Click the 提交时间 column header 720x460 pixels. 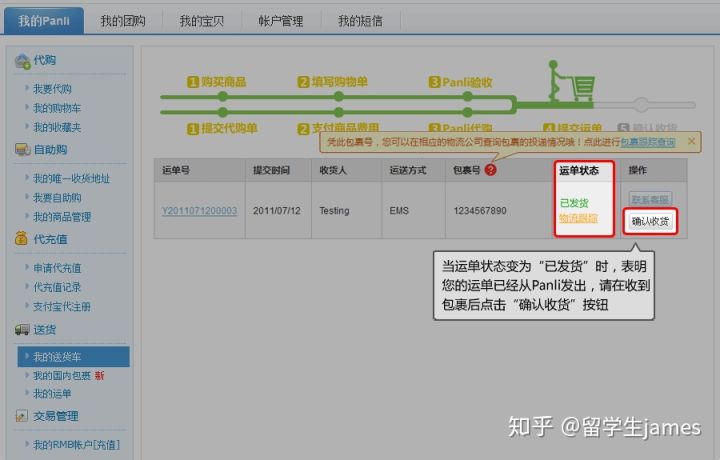pyautogui.click(x=271, y=170)
